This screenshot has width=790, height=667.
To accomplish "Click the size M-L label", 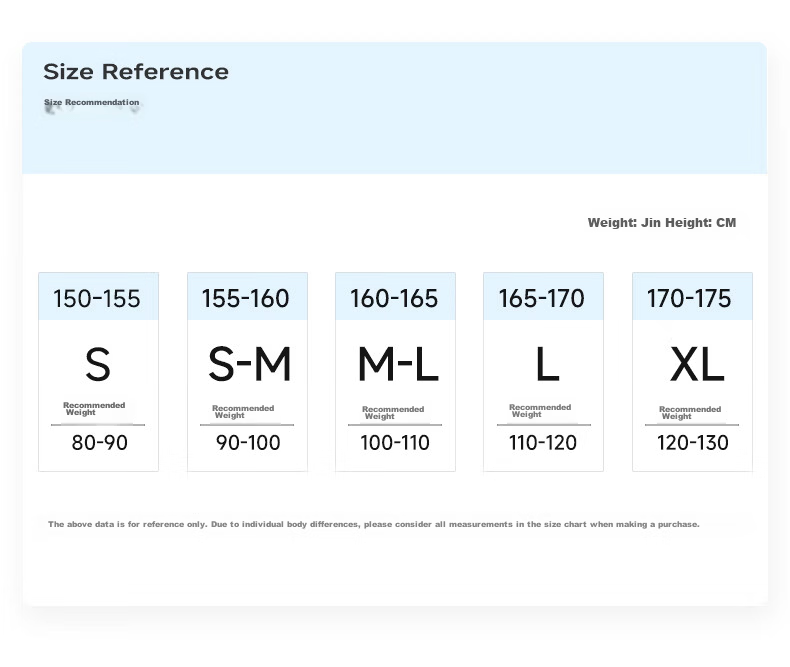I will pos(398,364).
